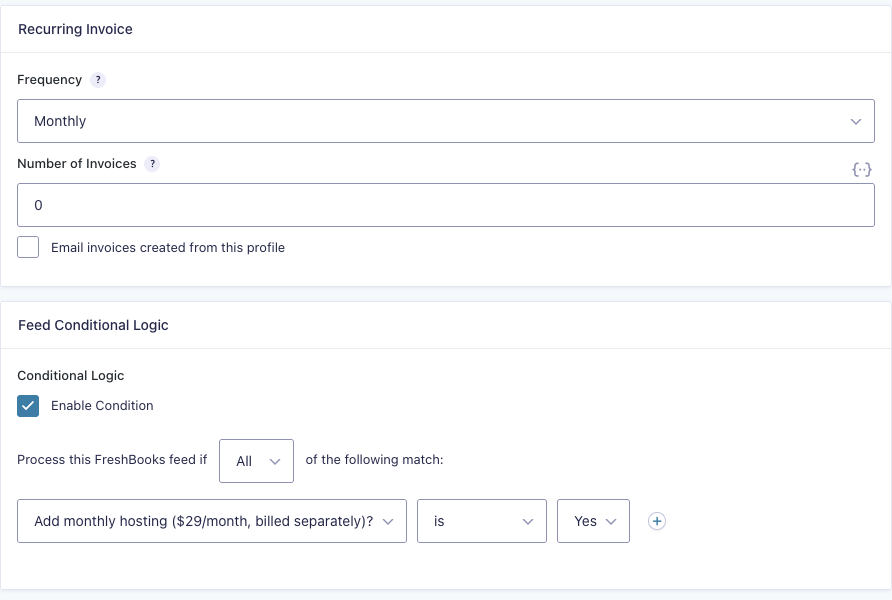
Task: Add another condition rule with plus icon
Action: [656, 521]
